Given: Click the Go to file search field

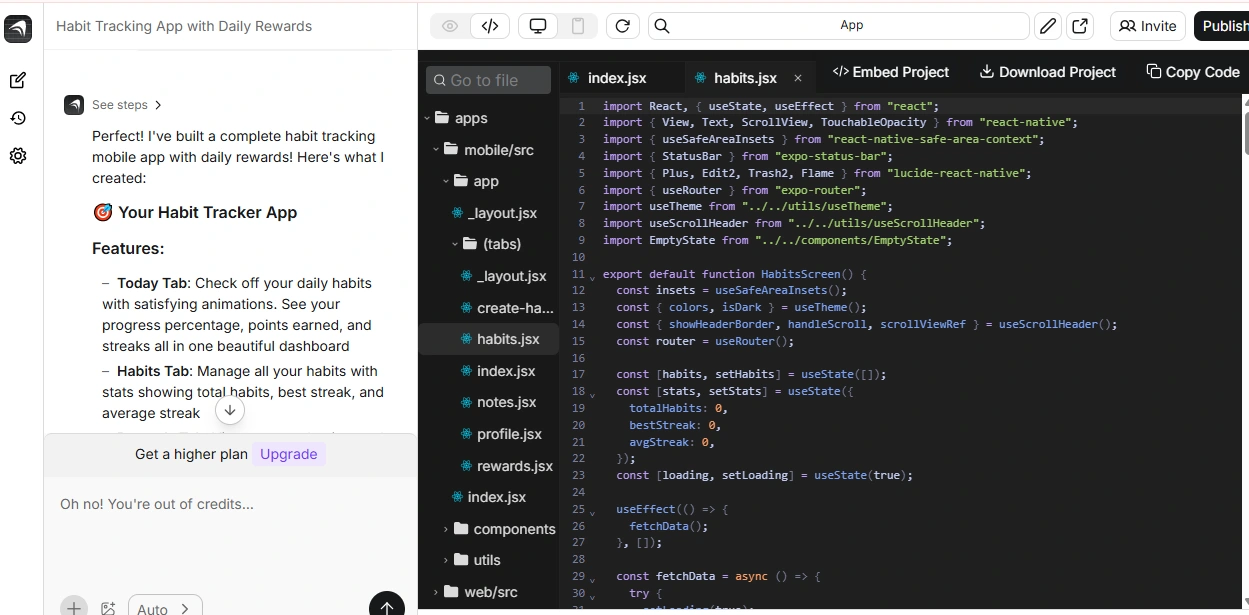Looking at the screenshot, I should coord(488,79).
